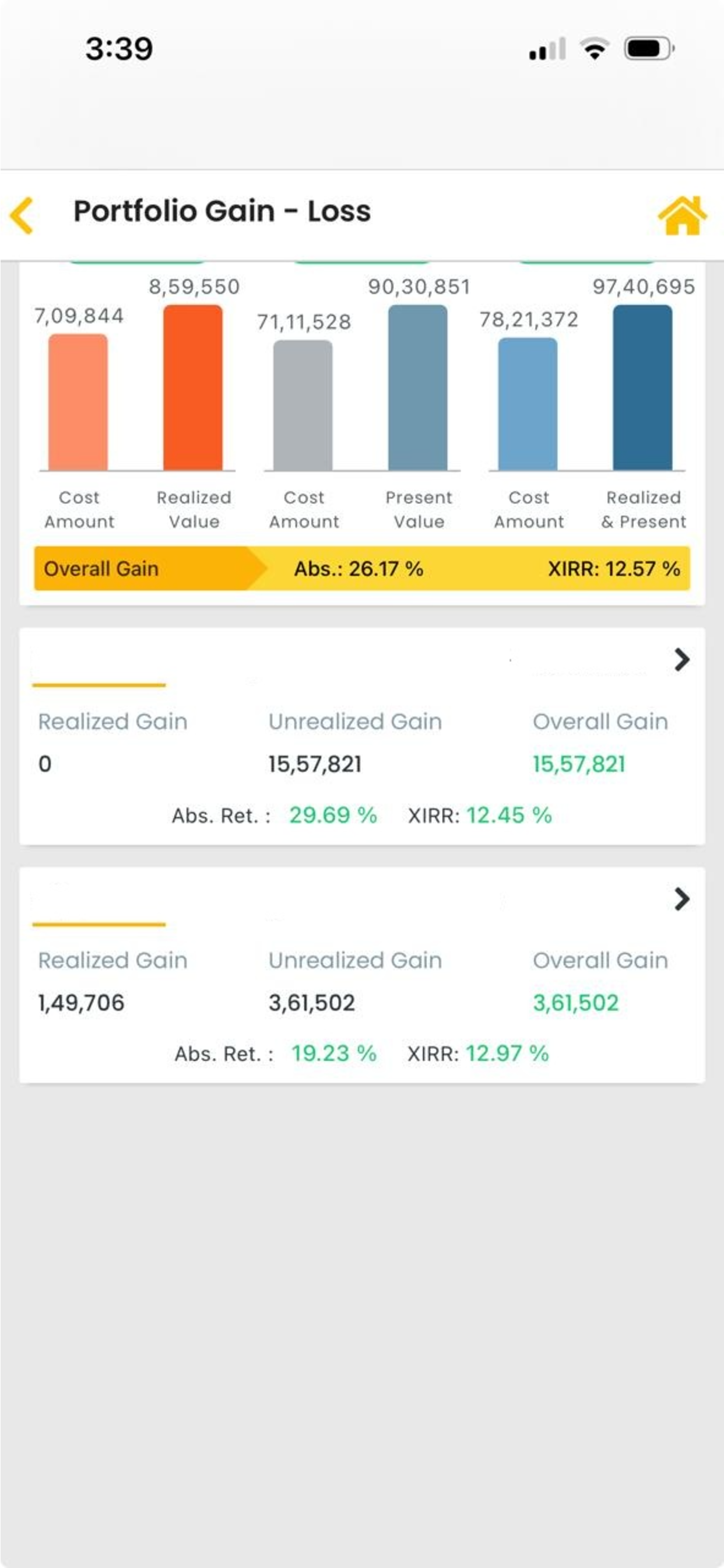This screenshot has height=1568, width=724.
Task: Tap the dark blue 97,40,695 bar
Action: click(642, 387)
